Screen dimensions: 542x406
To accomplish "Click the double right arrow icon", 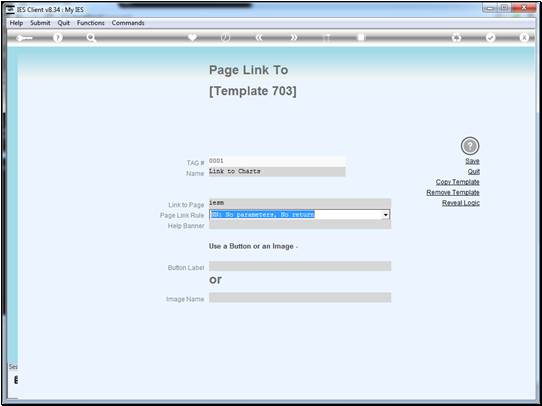I will tap(293, 38).
